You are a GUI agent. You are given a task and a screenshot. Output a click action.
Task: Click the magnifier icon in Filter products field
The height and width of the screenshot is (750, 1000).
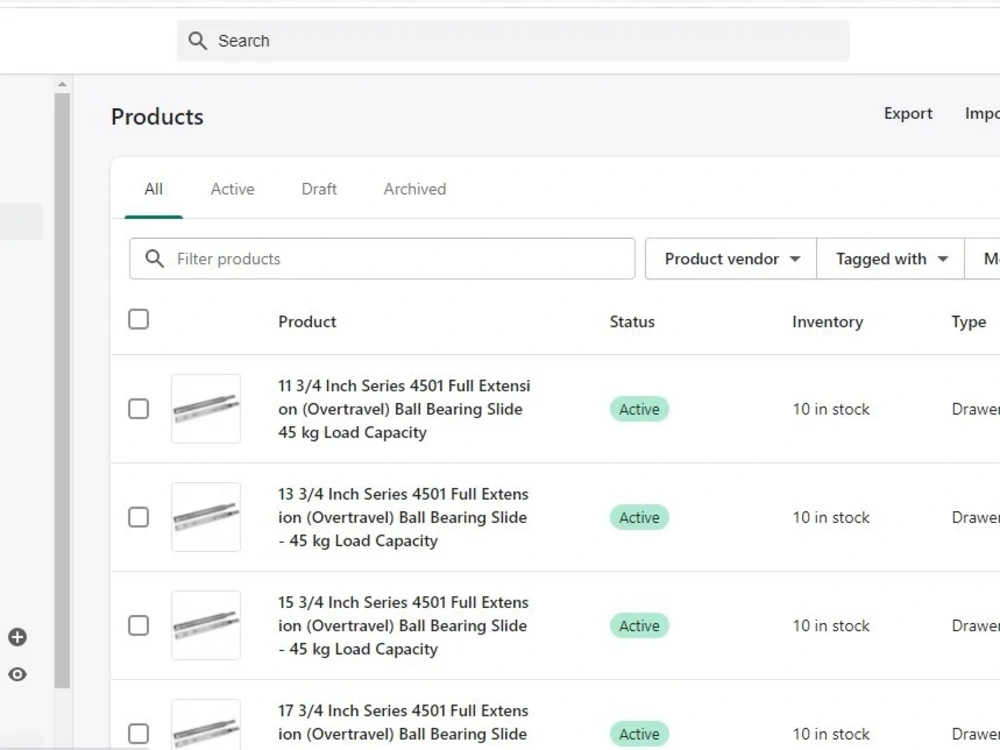click(154, 258)
